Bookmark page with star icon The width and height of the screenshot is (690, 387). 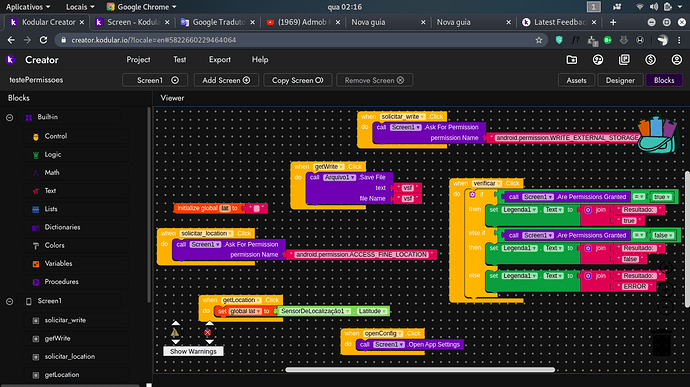tap(539, 40)
